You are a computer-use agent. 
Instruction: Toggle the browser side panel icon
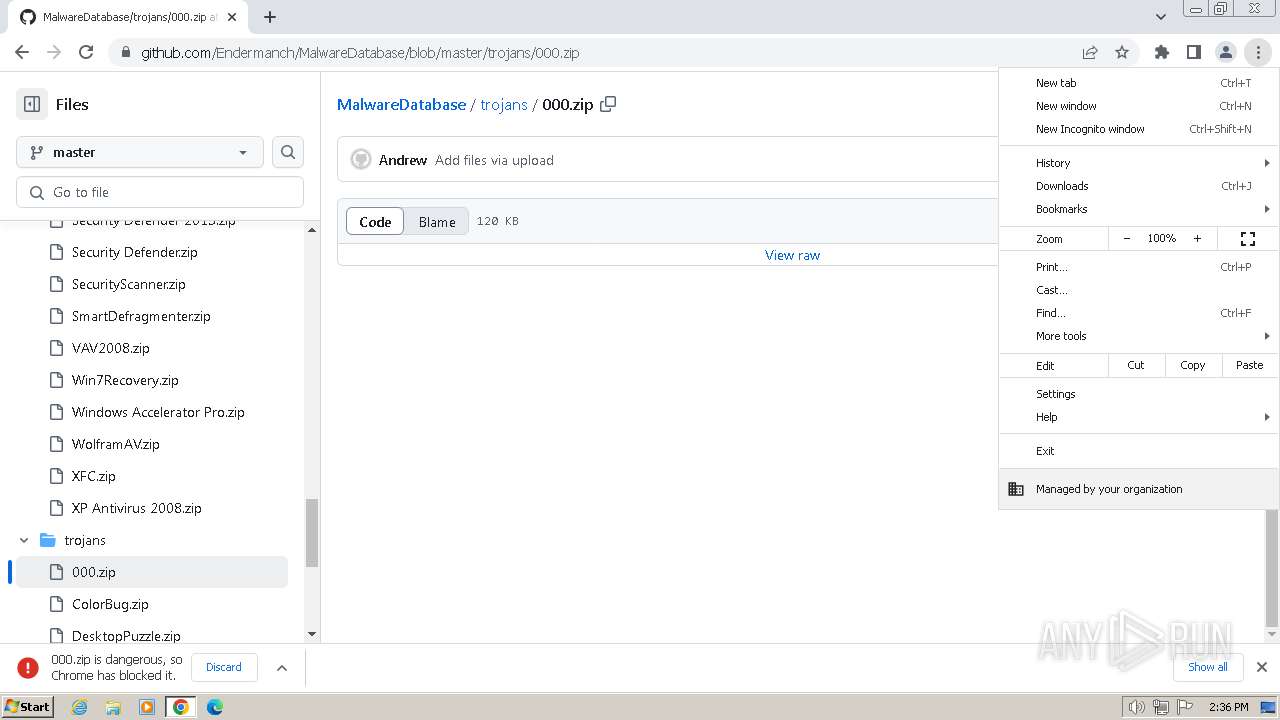click(x=1194, y=52)
